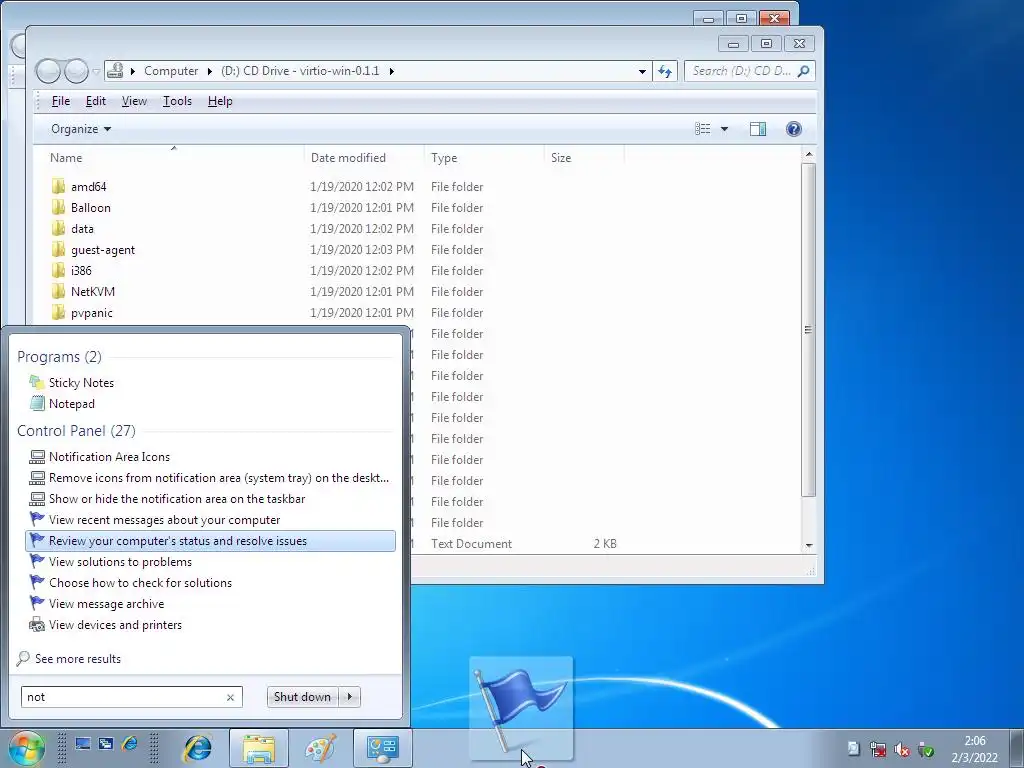This screenshot has width=1024, height=768.
Task: Open the Tools menu
Action: [x=177, y=101]
